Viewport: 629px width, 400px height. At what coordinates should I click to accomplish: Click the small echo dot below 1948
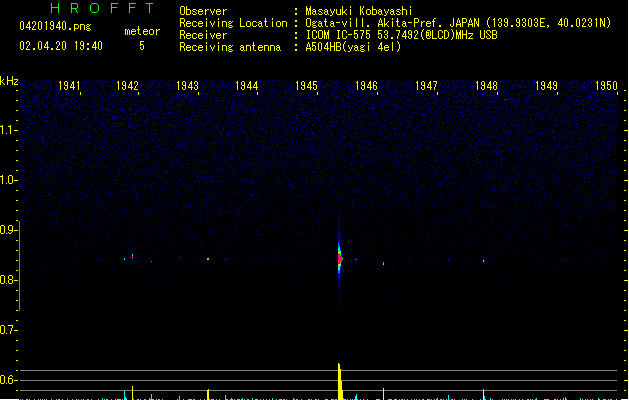483,261
